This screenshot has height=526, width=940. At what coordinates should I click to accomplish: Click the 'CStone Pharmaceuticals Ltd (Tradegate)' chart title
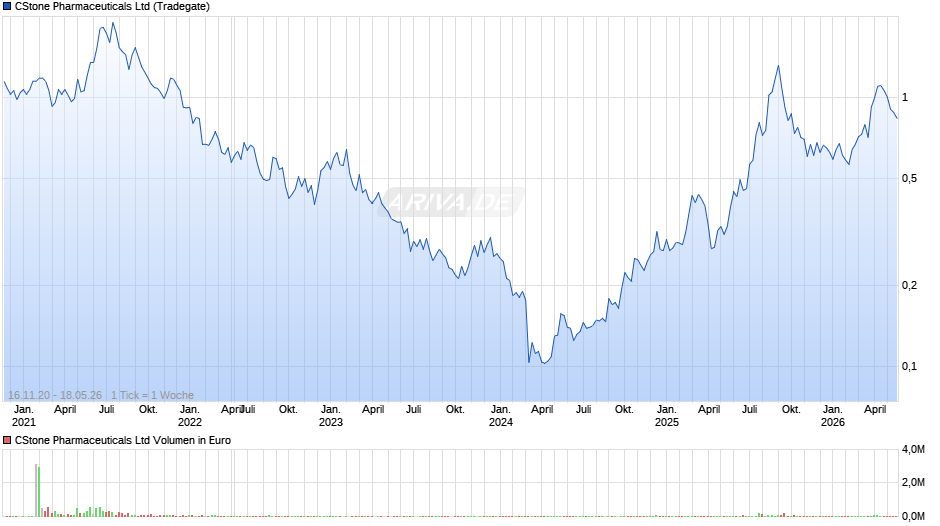[x=112, y=7]
